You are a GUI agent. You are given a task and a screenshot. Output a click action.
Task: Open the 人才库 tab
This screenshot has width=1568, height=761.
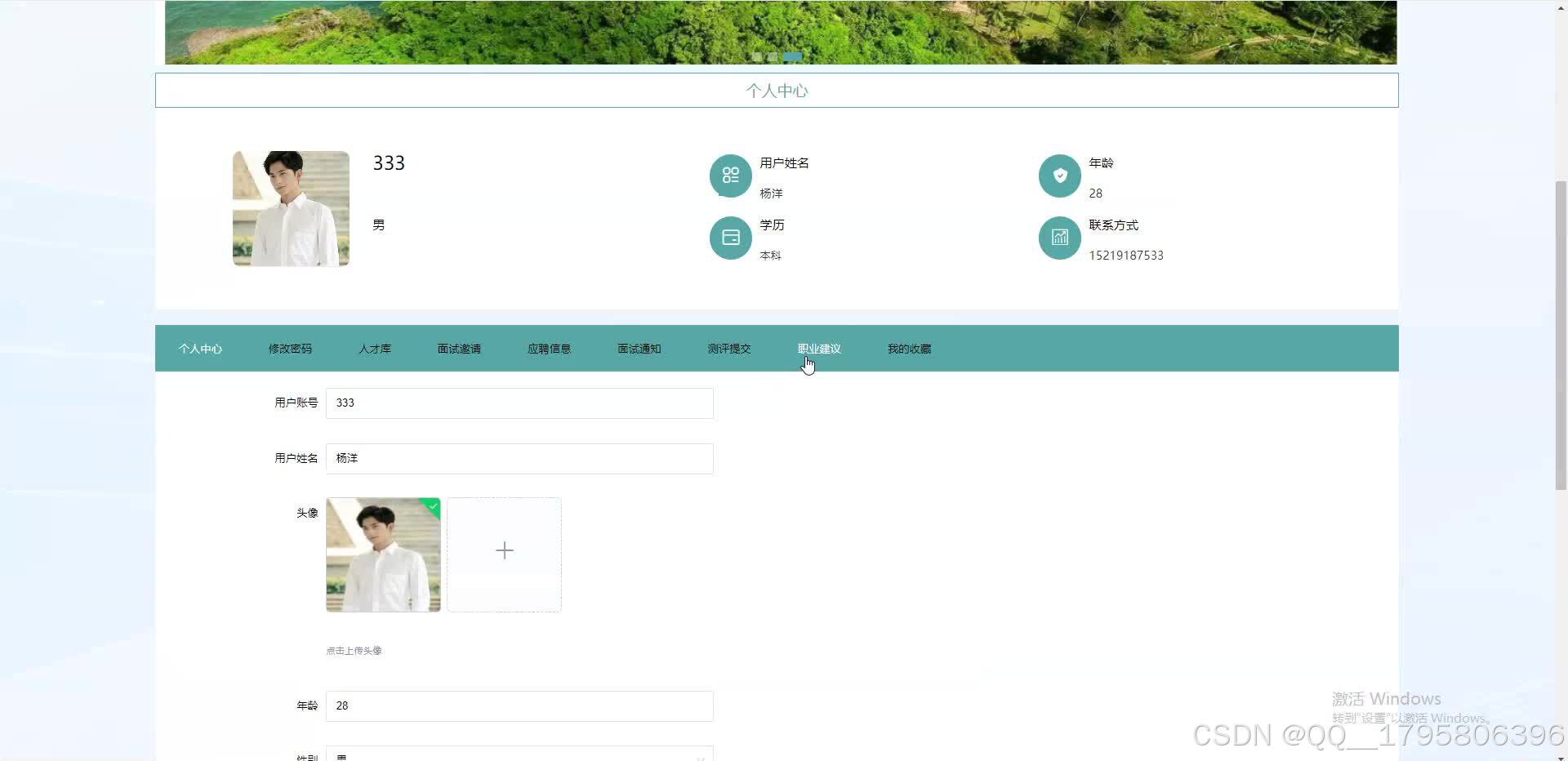[375, 349]
